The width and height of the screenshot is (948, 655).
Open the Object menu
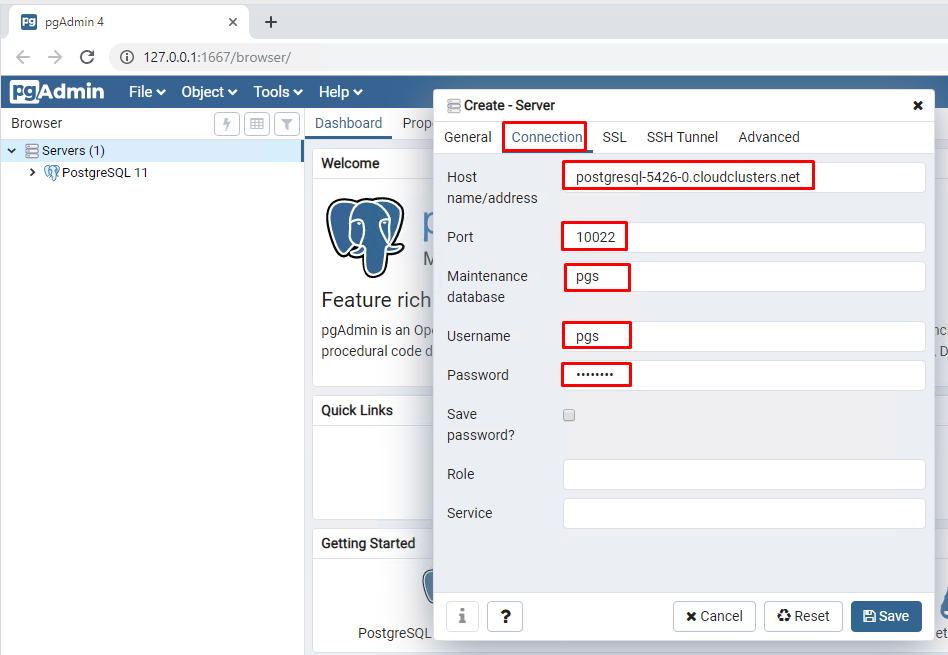pos(209,92)
